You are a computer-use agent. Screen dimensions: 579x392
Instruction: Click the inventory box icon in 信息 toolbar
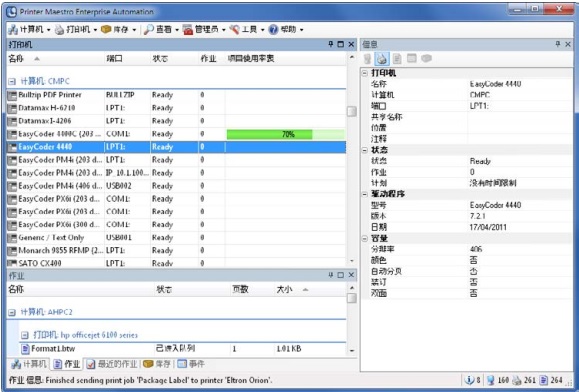pos(426,58)
